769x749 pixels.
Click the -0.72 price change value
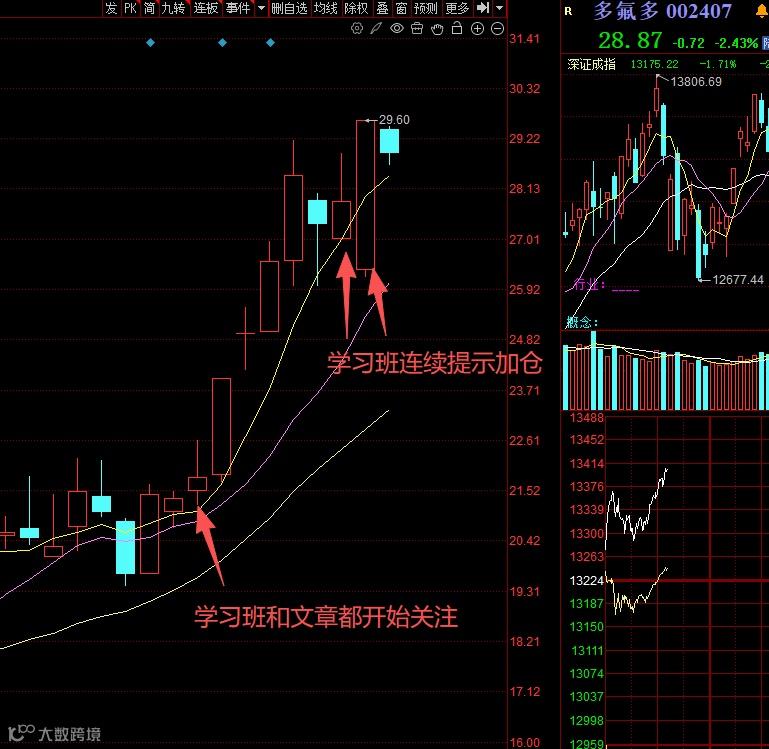tap(688, 43)
